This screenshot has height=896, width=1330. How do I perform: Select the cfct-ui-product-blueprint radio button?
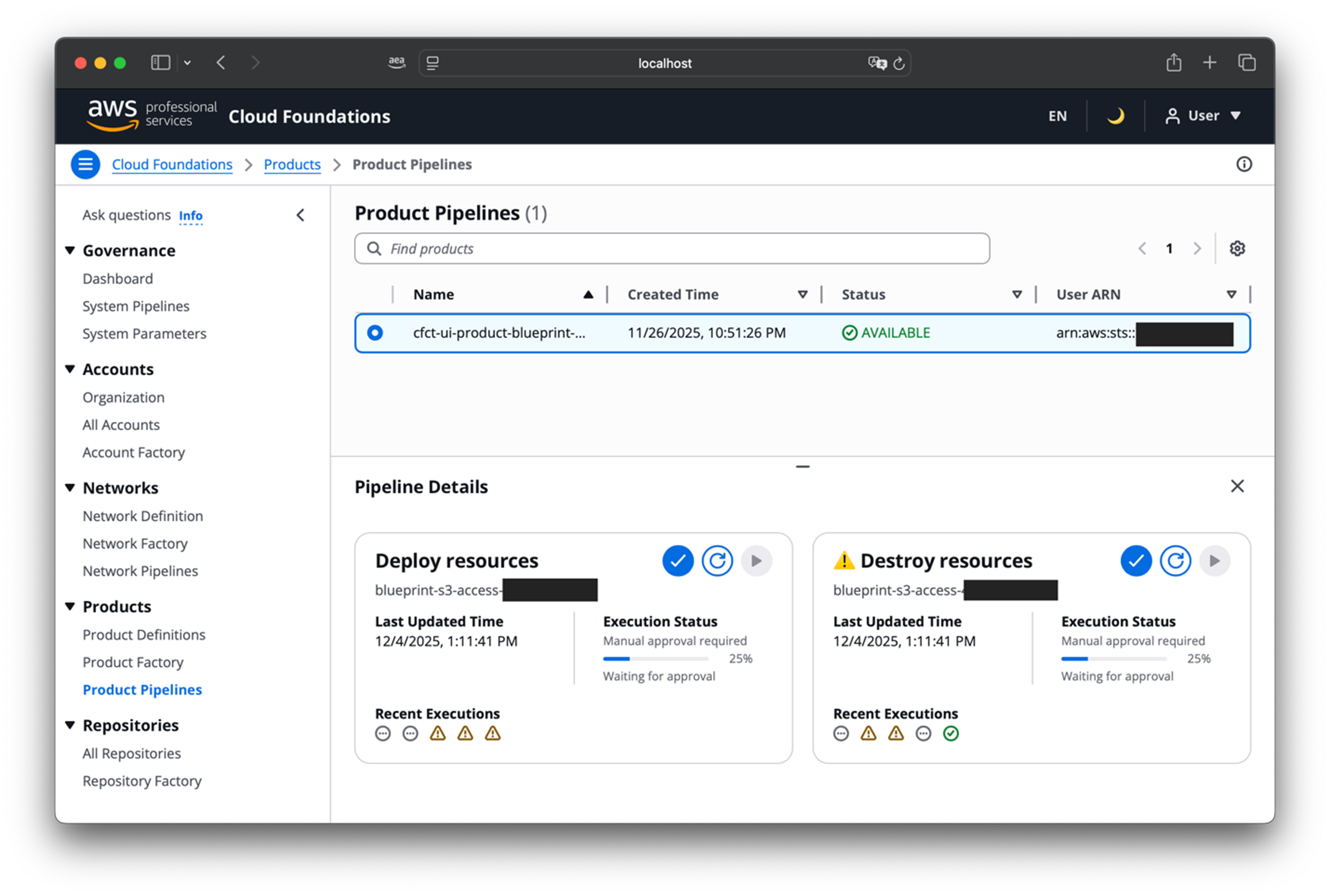(375, 333)
